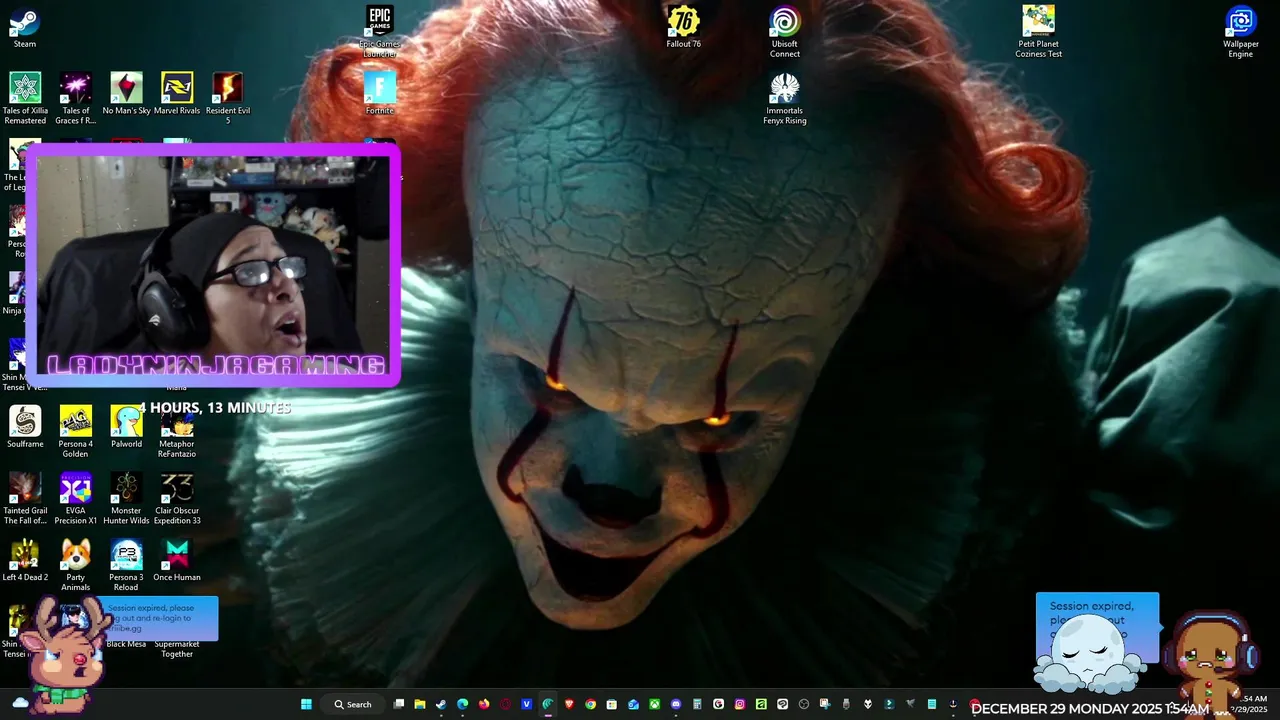Image resolution: width=1280 pixels, height=720 pixels.
Task: Open the Windows Start menu
Action: point(306,704)
